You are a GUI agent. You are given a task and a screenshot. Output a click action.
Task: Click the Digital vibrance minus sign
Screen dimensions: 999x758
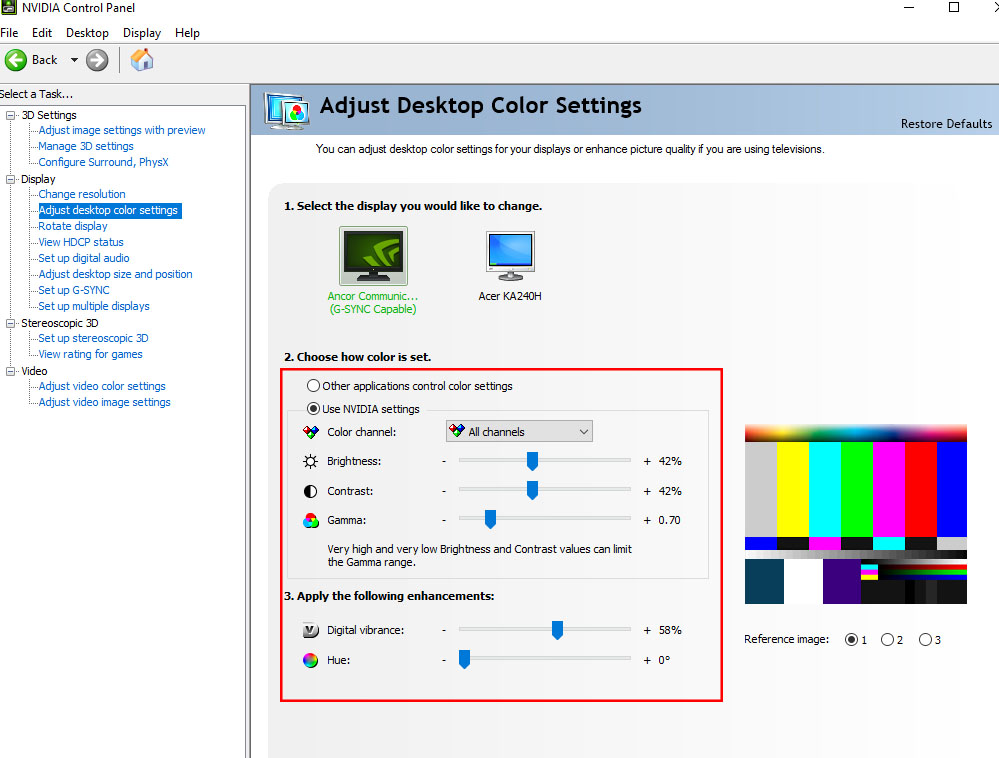click(x=444, y=630)
